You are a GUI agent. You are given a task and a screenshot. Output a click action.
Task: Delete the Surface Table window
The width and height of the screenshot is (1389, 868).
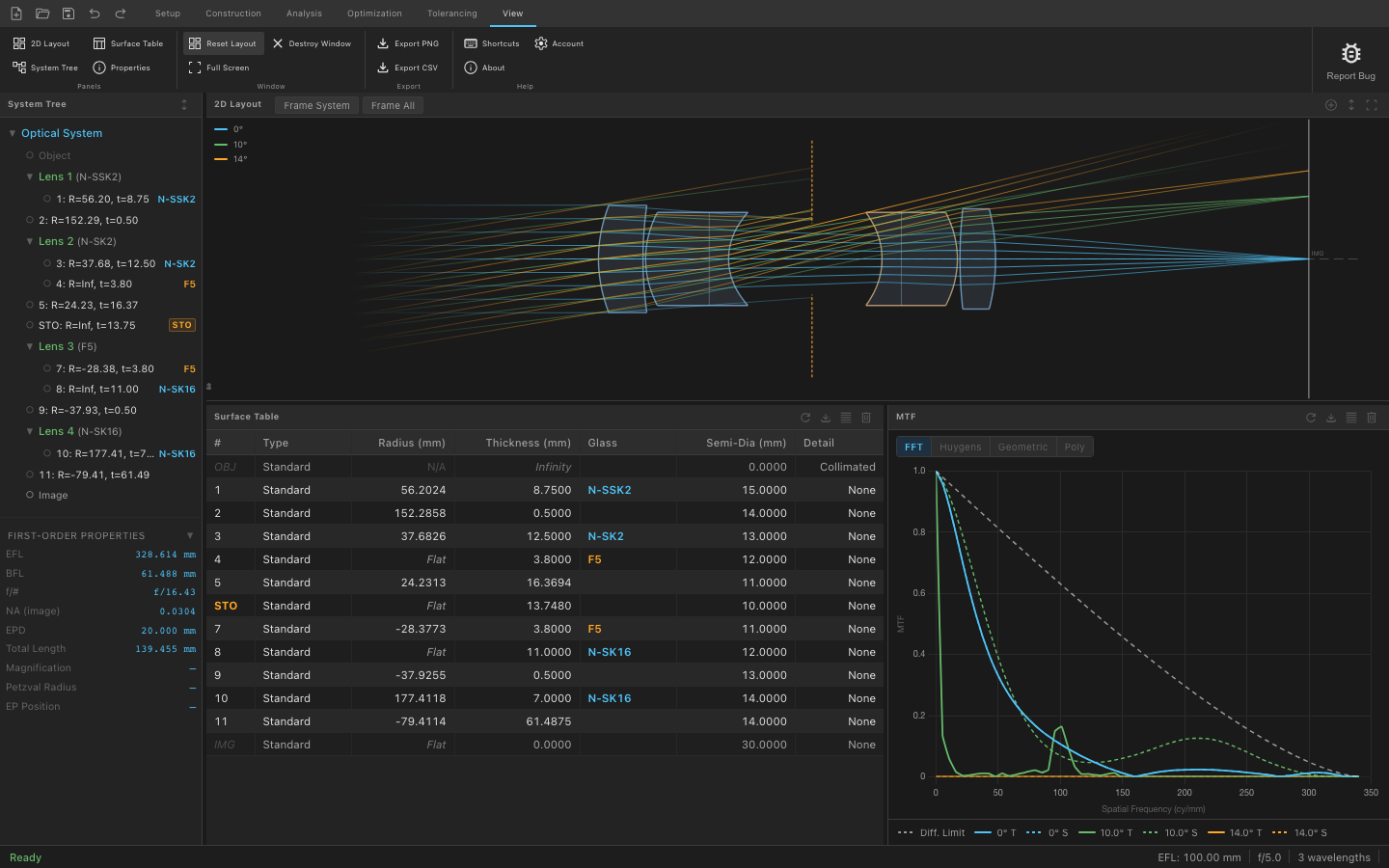[x=866, y=418]
